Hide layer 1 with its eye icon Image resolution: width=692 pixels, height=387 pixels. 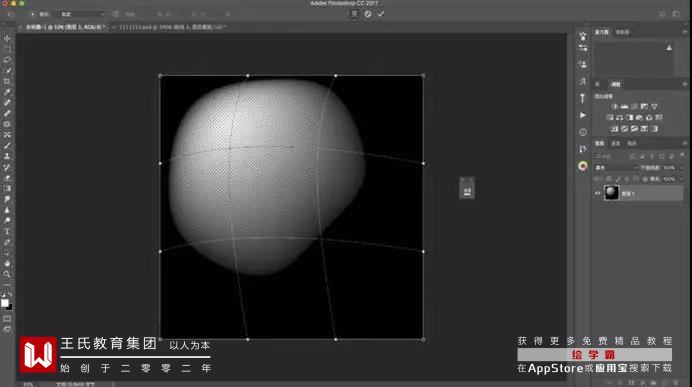[x=598, y=193]
